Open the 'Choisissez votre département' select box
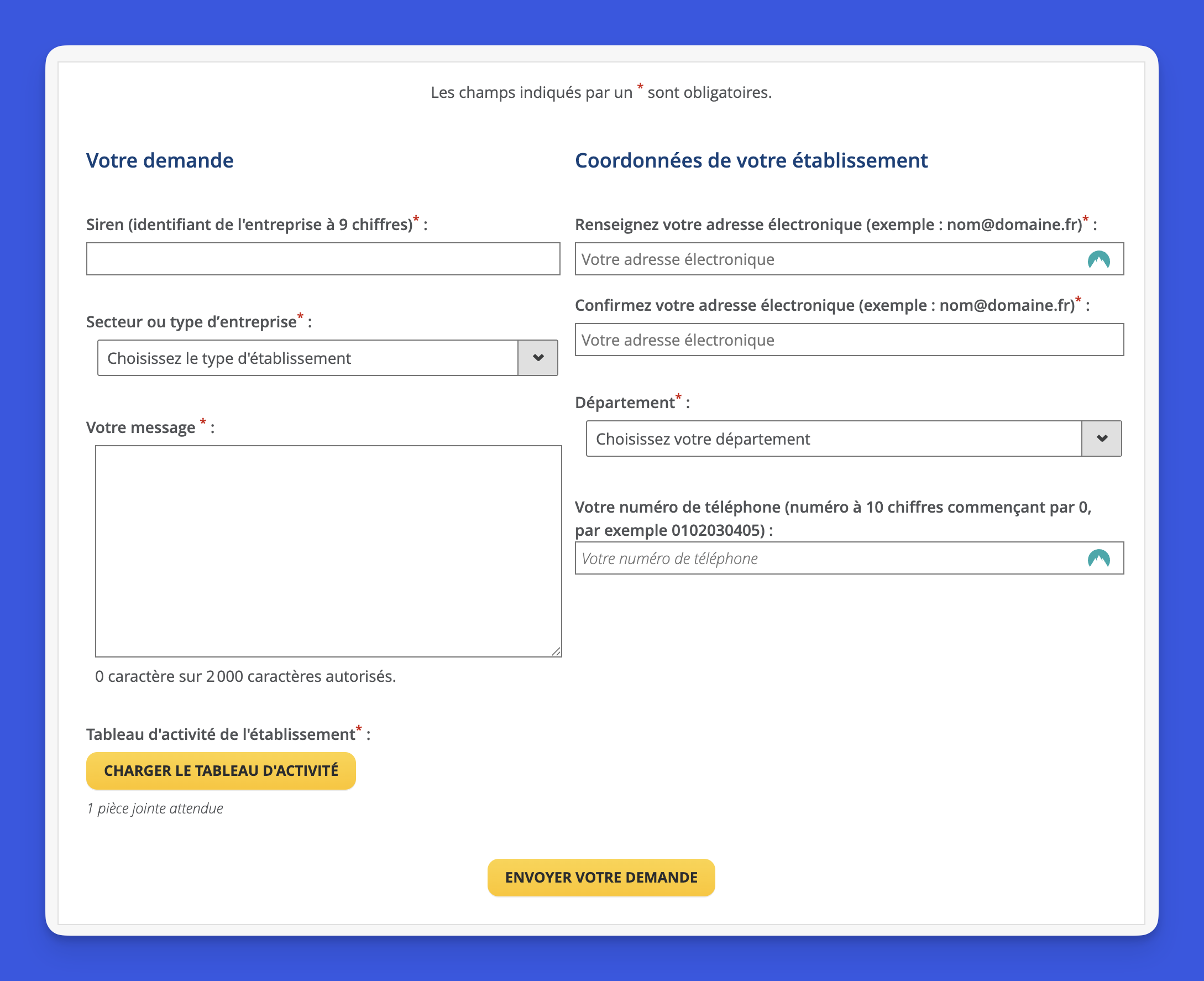Screen dimensions: 1204x981 pyautogui.click(x=833, y=439)
